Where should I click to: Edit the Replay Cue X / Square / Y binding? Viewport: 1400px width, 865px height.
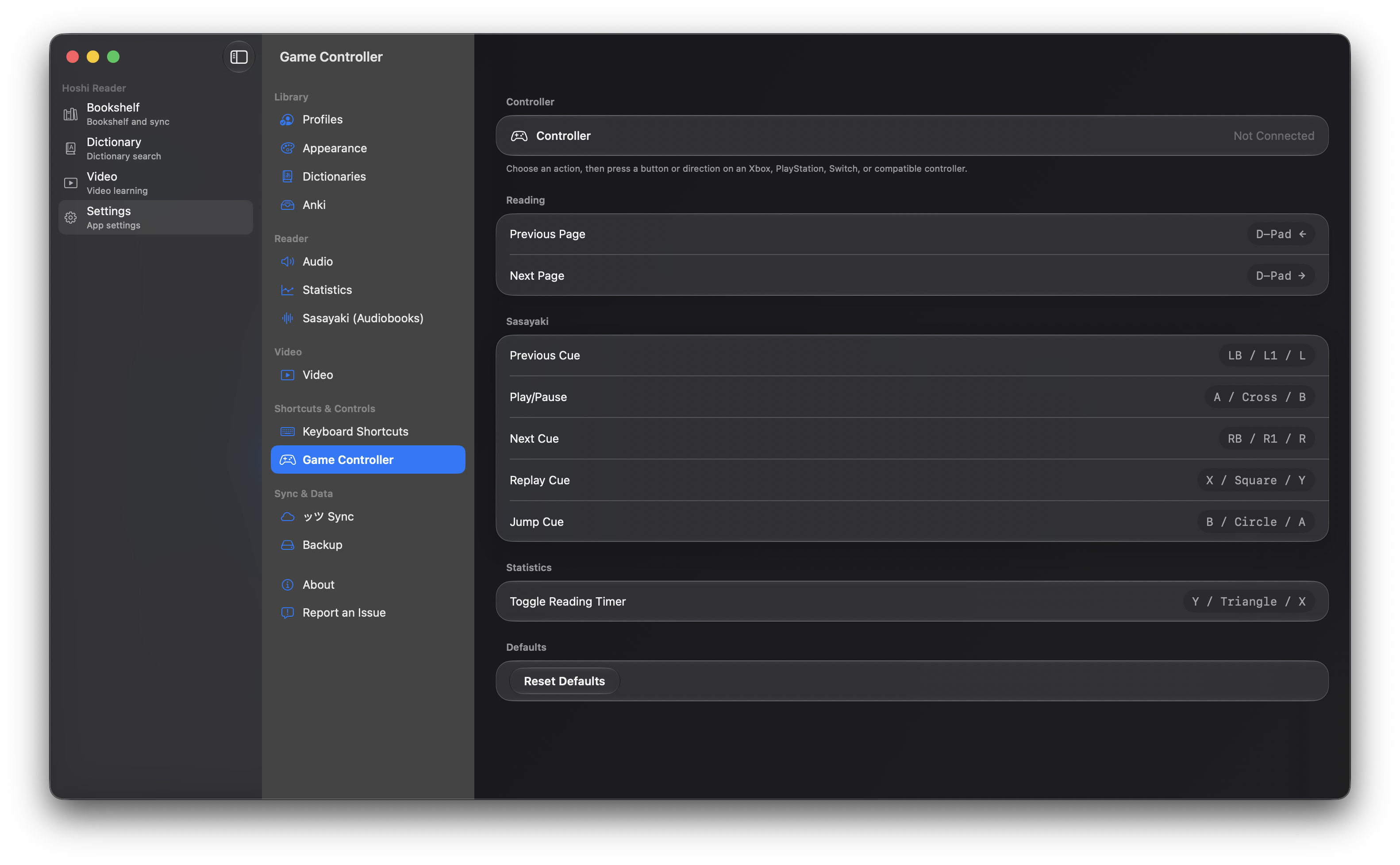tap(1255, 481)
